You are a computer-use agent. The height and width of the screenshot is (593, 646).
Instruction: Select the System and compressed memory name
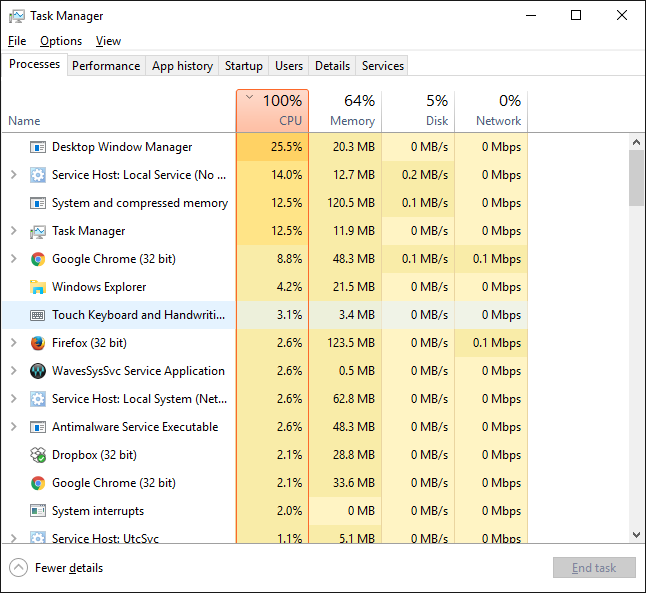click(x=140, y=203)
